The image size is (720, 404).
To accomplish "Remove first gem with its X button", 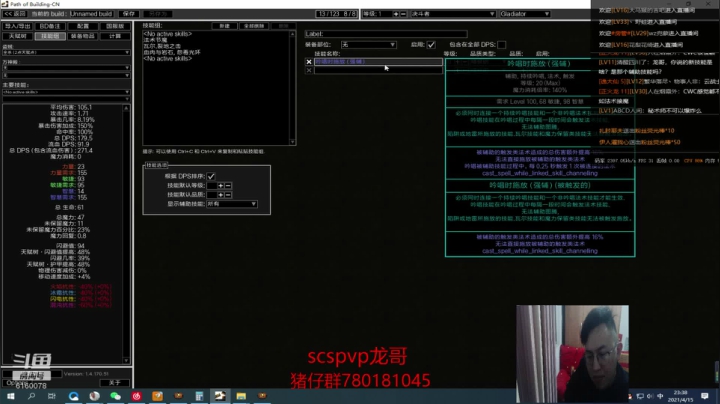I will [x=309, y=62].
